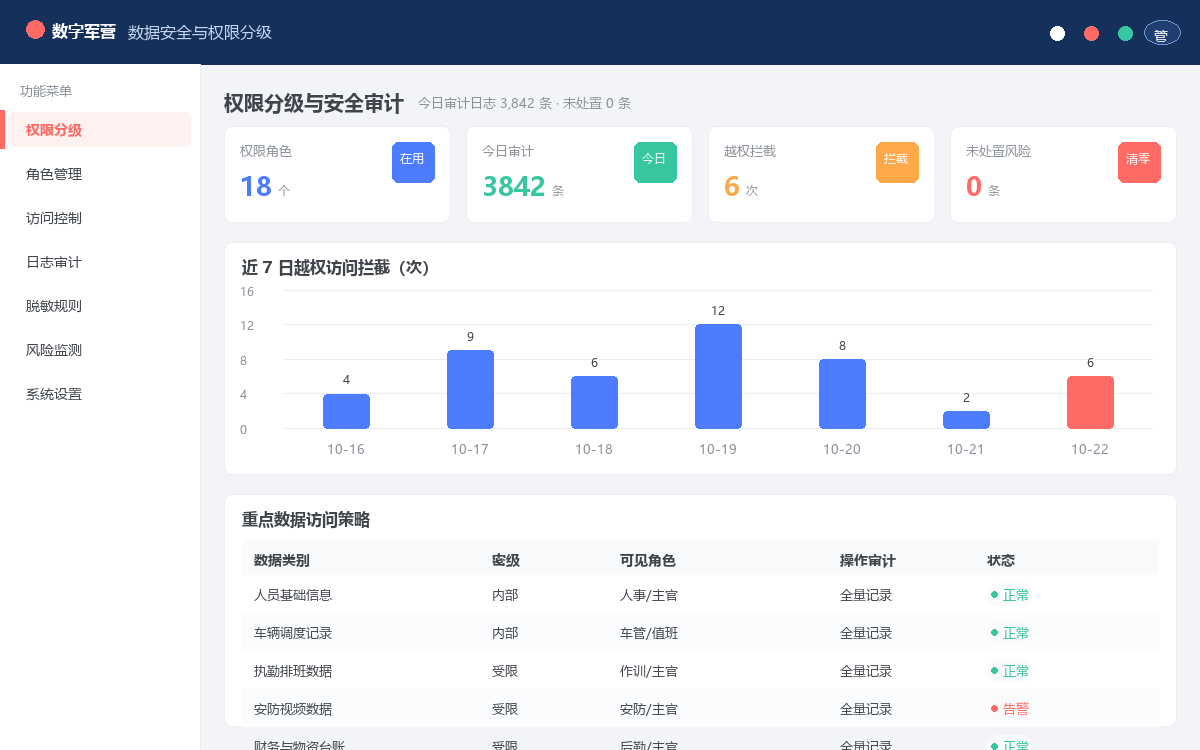Click 车管/值班 visible role cell
Viewport: 1200px width, 750px height.
coord(649,633)
